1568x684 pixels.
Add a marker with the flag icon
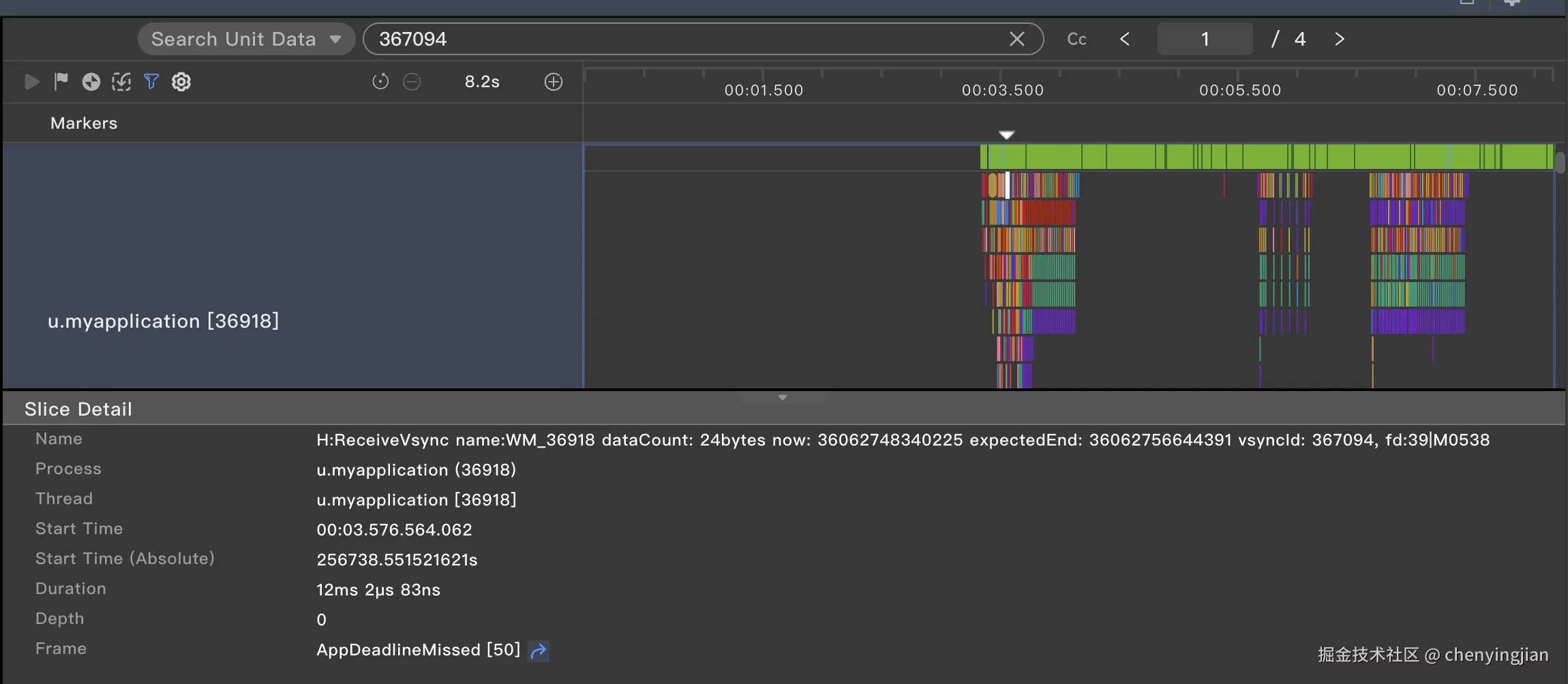point(61,81)
